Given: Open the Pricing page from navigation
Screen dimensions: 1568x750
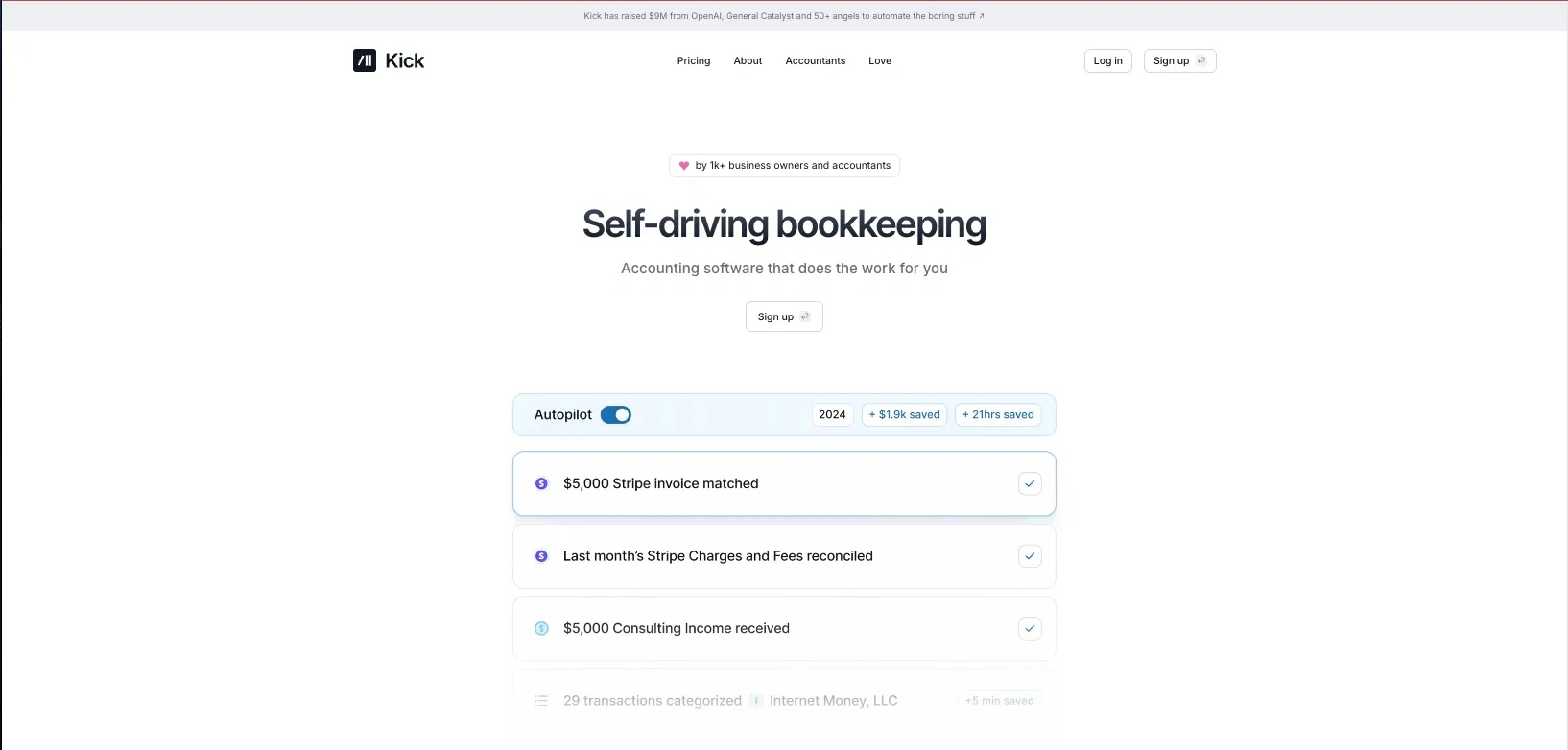Looking at the screenshot, I should coord(693,61).
